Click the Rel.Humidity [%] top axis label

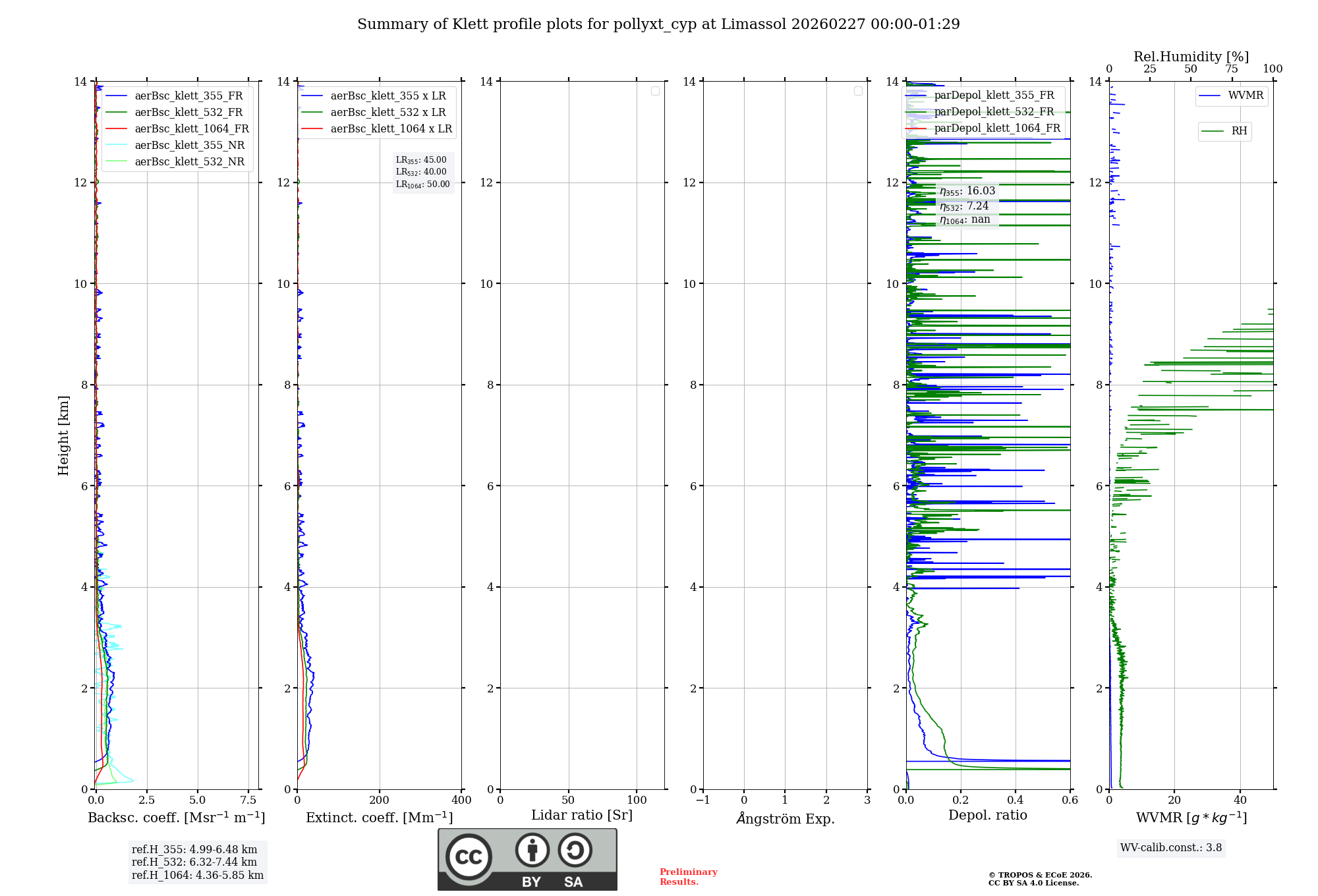(1190, 57)
